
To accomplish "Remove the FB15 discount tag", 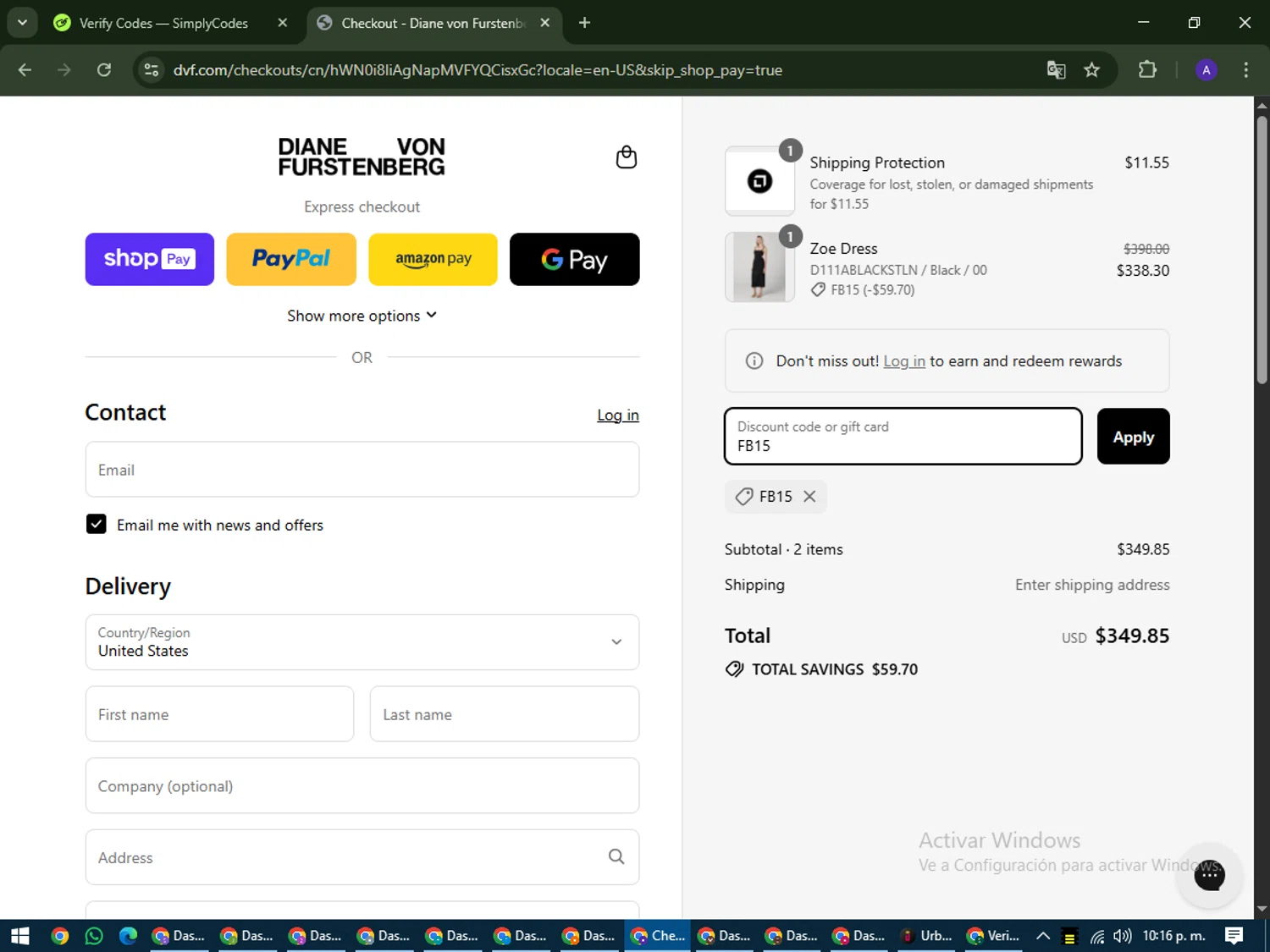I will pyautogui.click(x=809, y=497).
